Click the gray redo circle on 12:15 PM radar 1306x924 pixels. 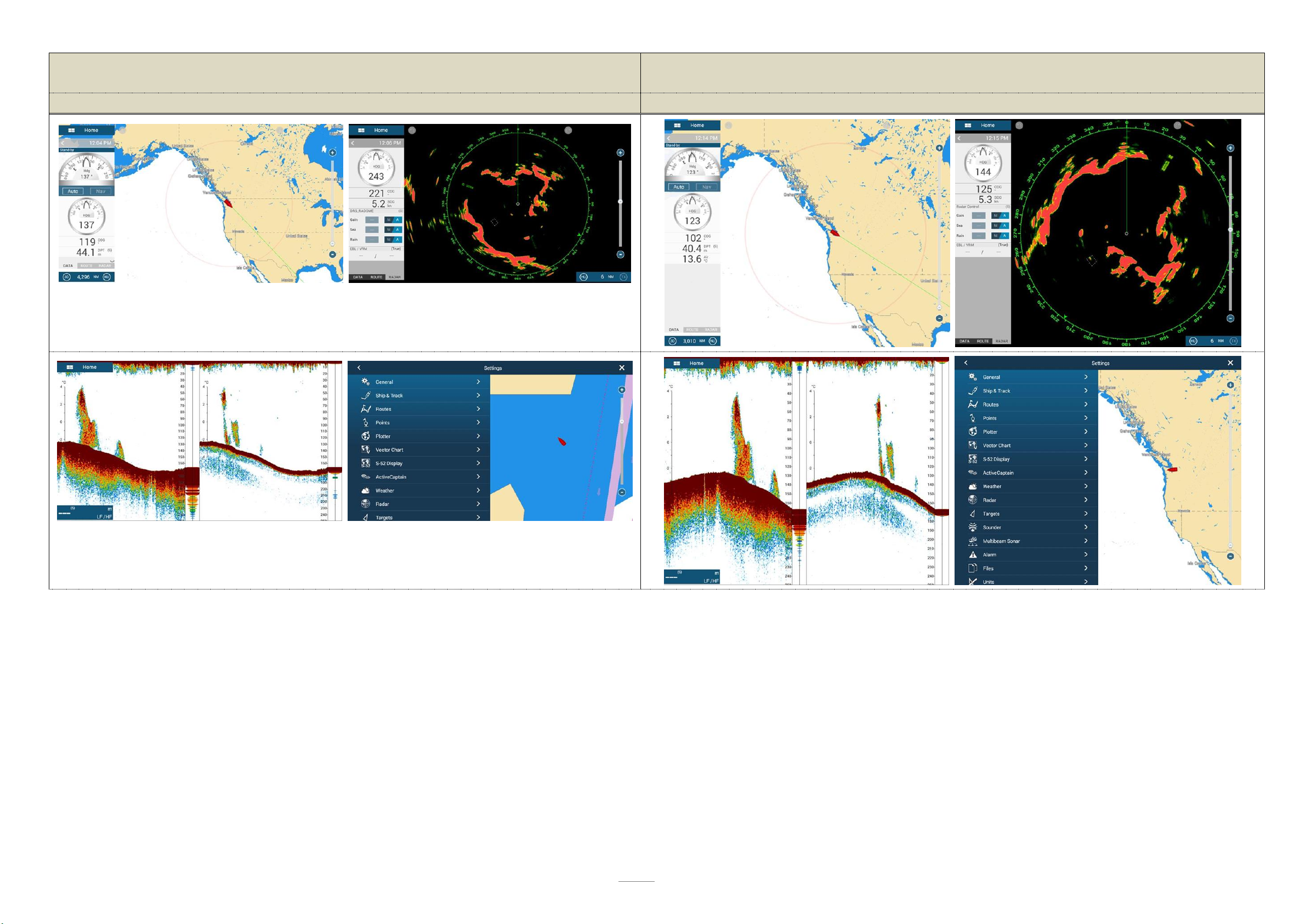[1178, 125]
